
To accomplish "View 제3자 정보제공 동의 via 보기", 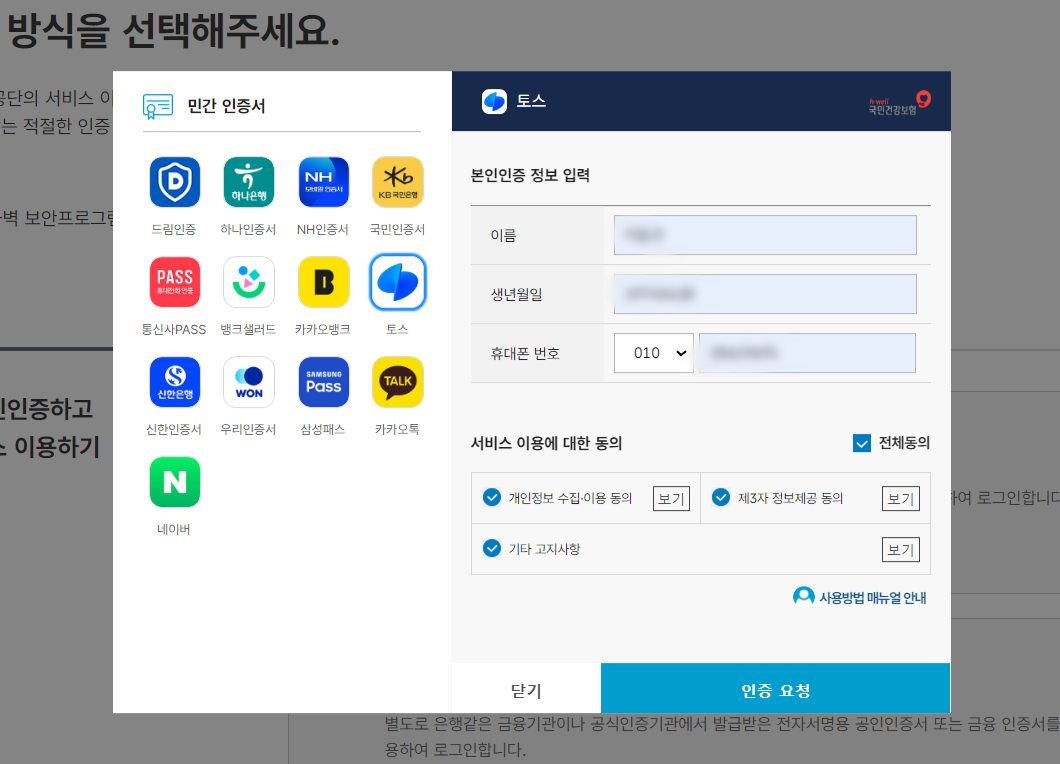I will 900,498.
